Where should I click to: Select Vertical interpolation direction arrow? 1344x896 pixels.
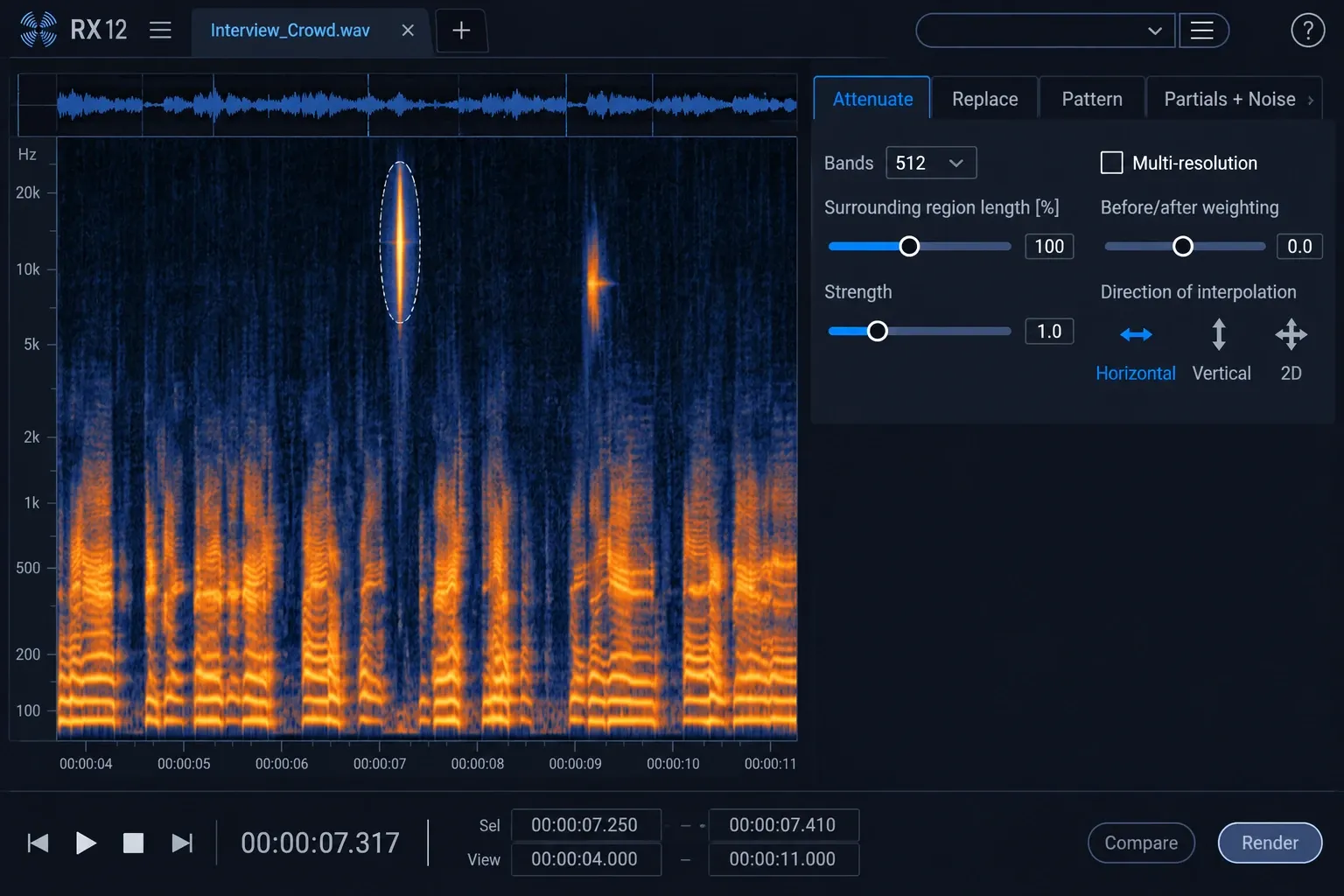1219,334
